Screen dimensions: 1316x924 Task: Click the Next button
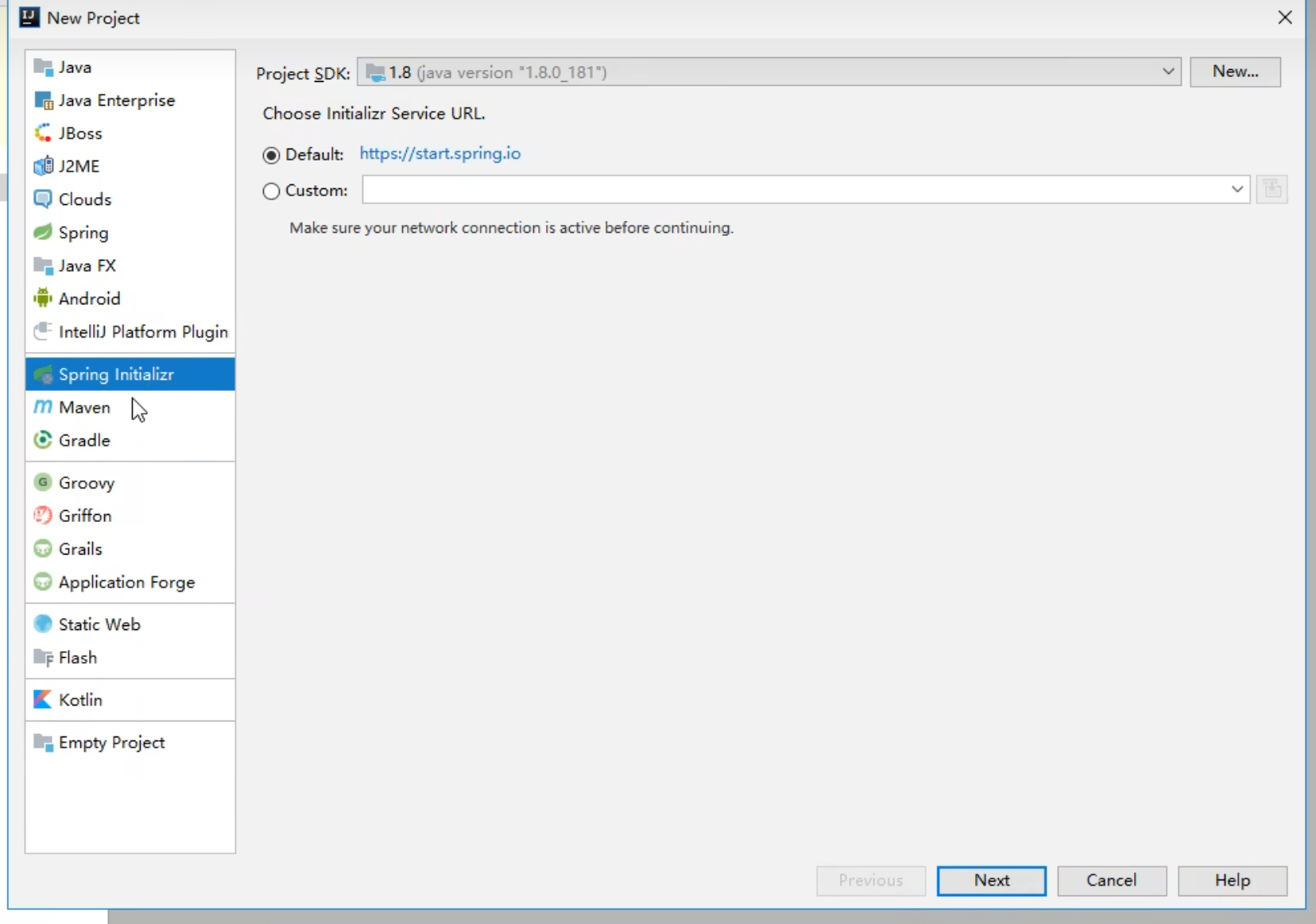click(992, 880)
